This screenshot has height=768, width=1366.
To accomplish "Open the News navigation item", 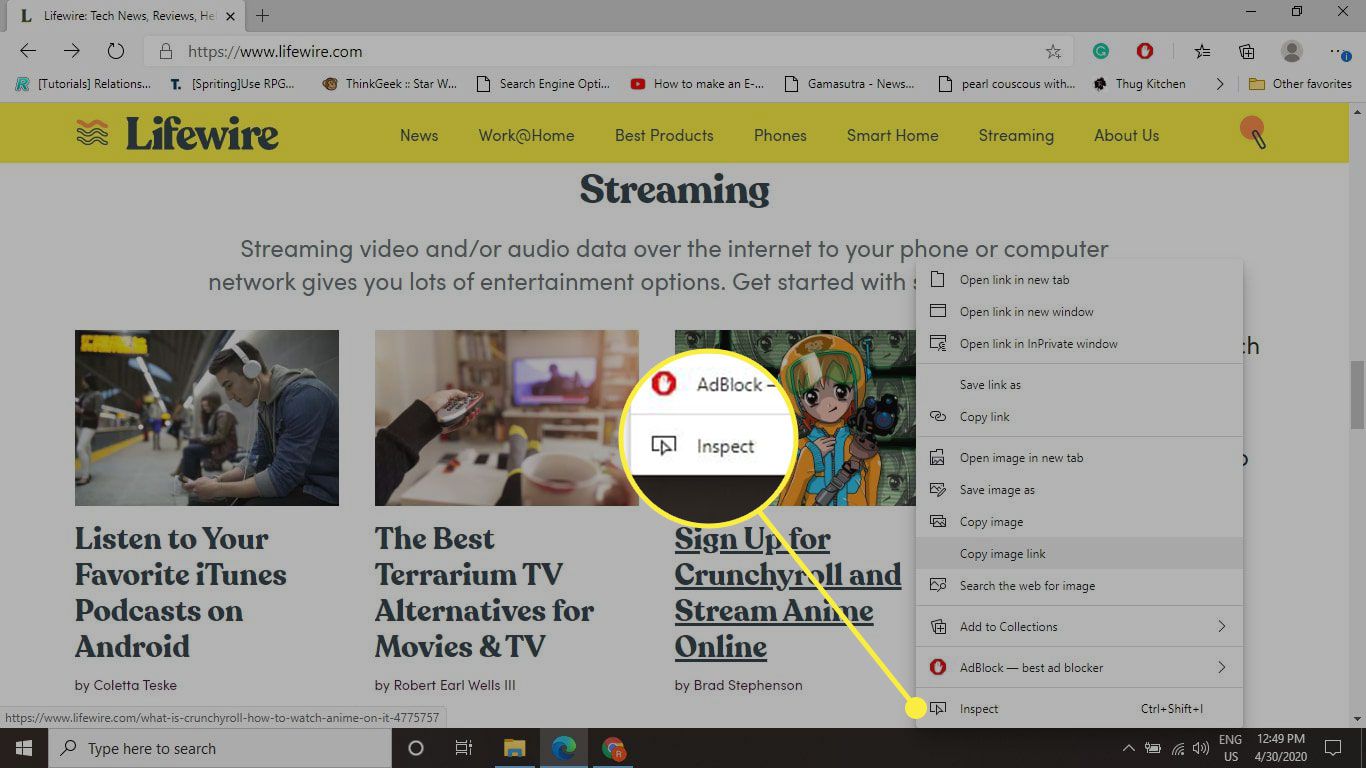I will tap(419, 135).
